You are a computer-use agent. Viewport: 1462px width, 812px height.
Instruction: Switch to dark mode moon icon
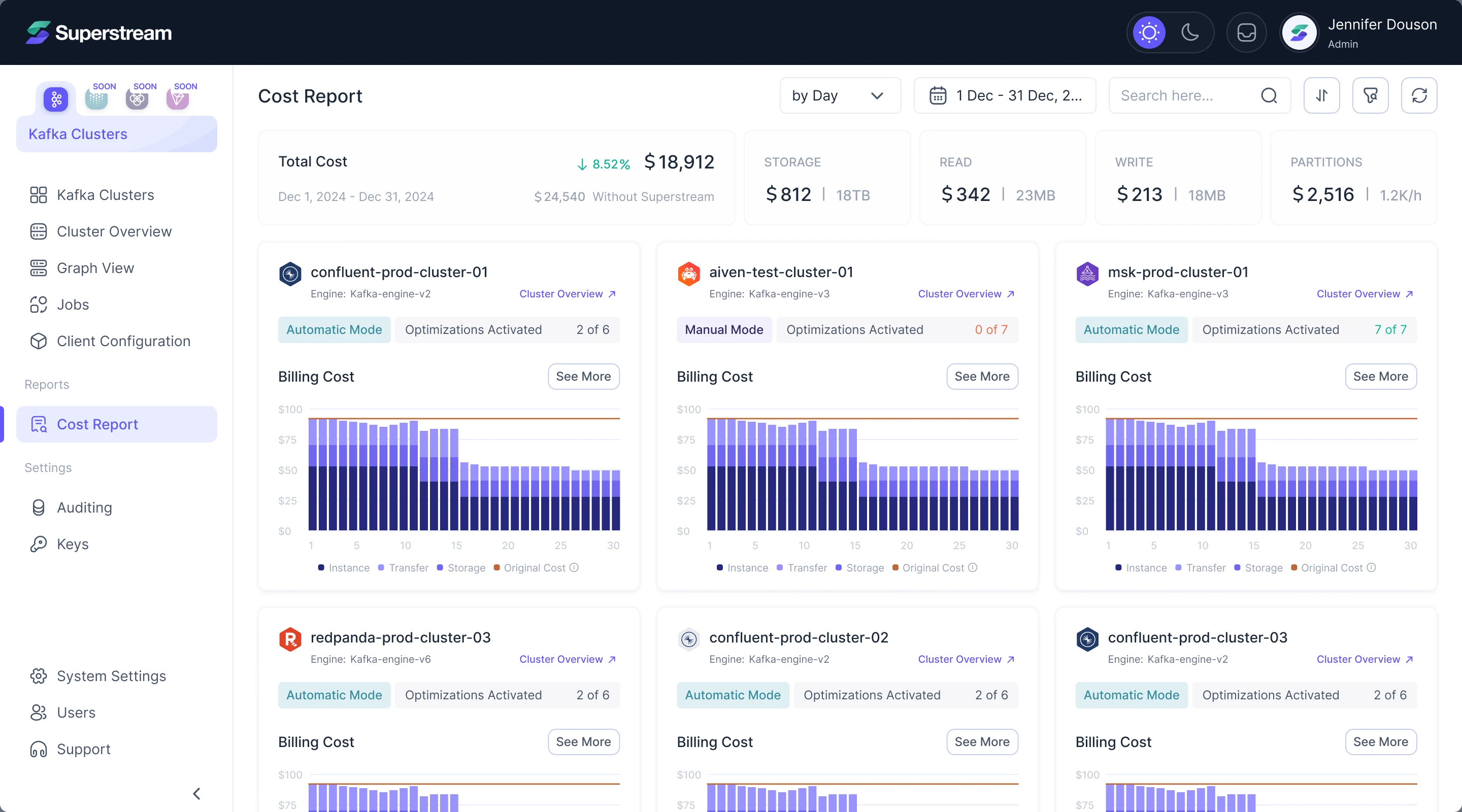(1190, 32)
